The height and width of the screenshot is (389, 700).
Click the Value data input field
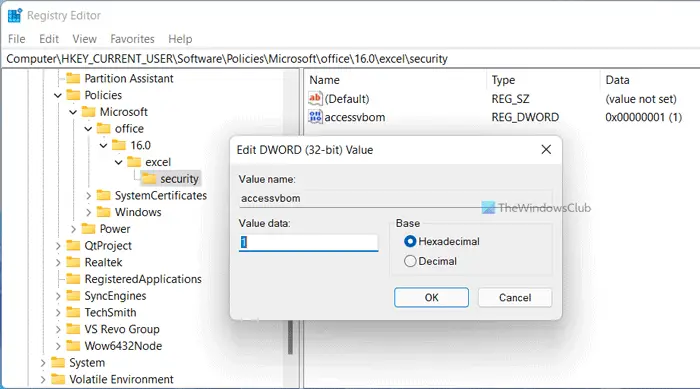[x=308, y=243]
